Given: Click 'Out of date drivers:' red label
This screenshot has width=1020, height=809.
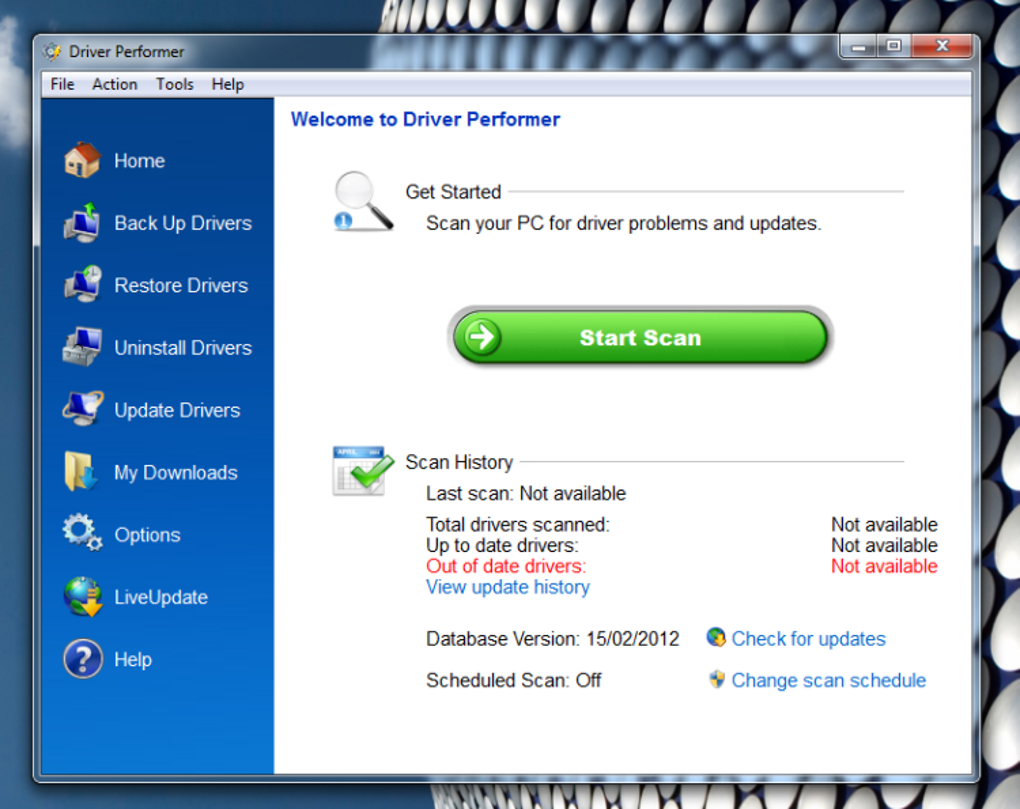Looking at the screenshot, I should tap(505, 566).
